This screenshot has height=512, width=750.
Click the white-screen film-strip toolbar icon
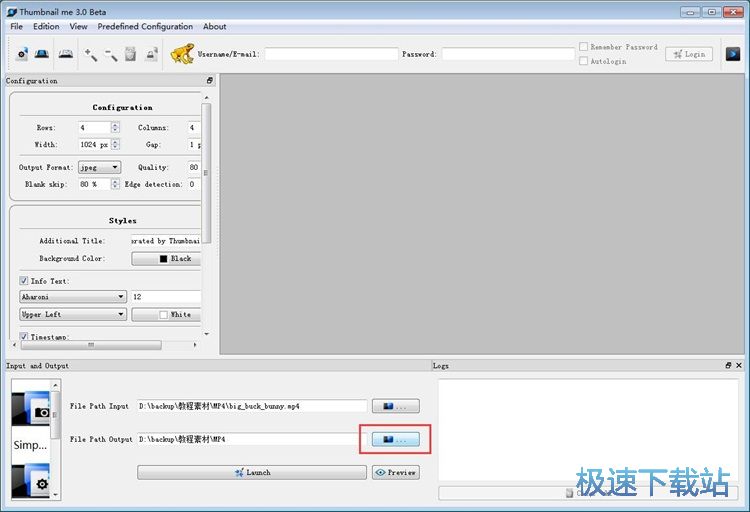[66, 54]
